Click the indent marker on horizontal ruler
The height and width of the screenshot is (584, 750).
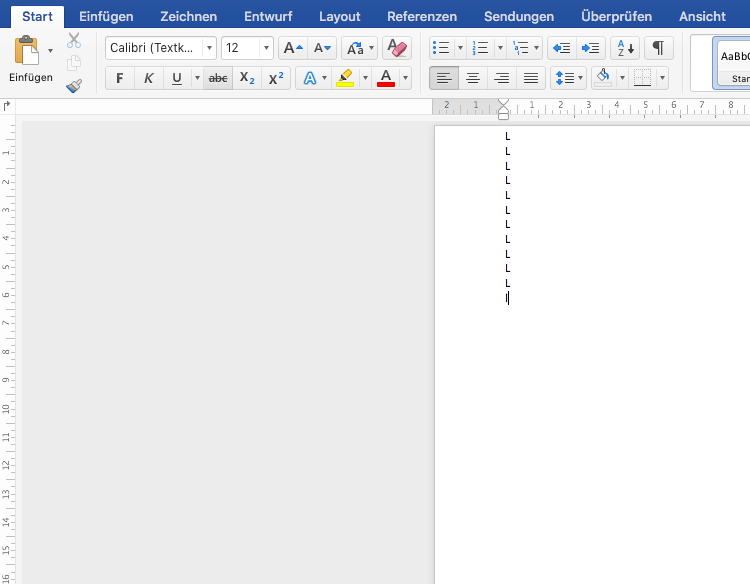pos(503,109)
